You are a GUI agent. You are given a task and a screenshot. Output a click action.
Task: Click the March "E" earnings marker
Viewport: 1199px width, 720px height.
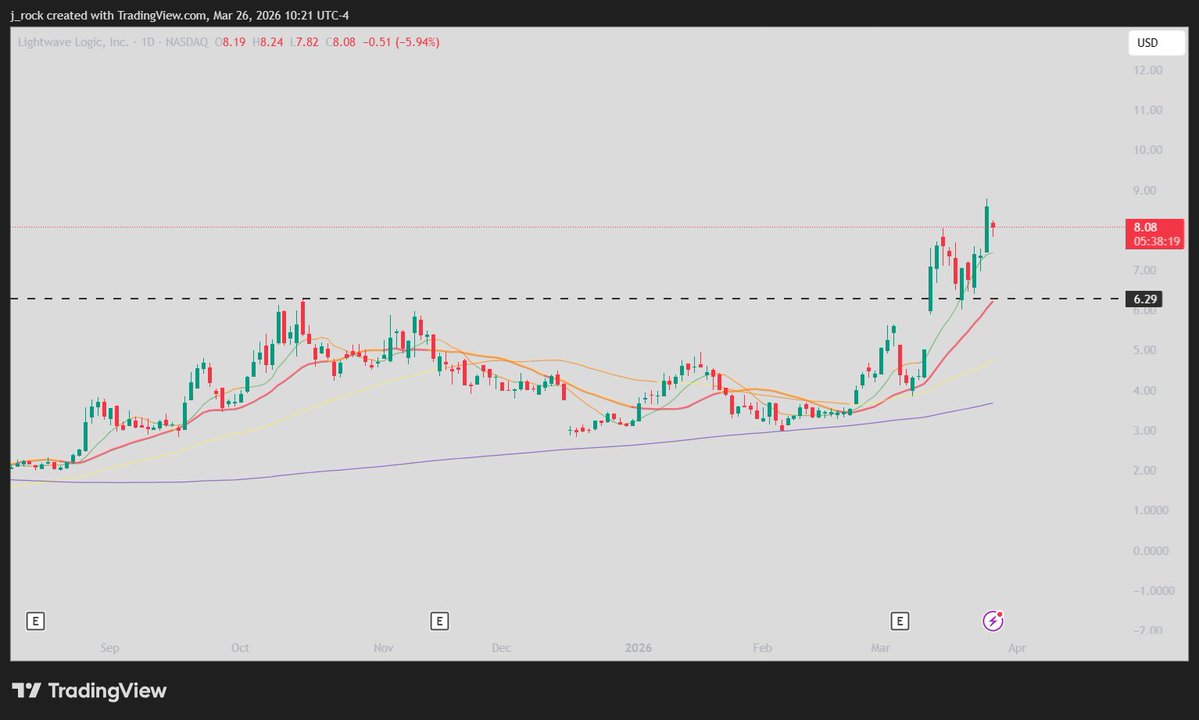point(899,621)
